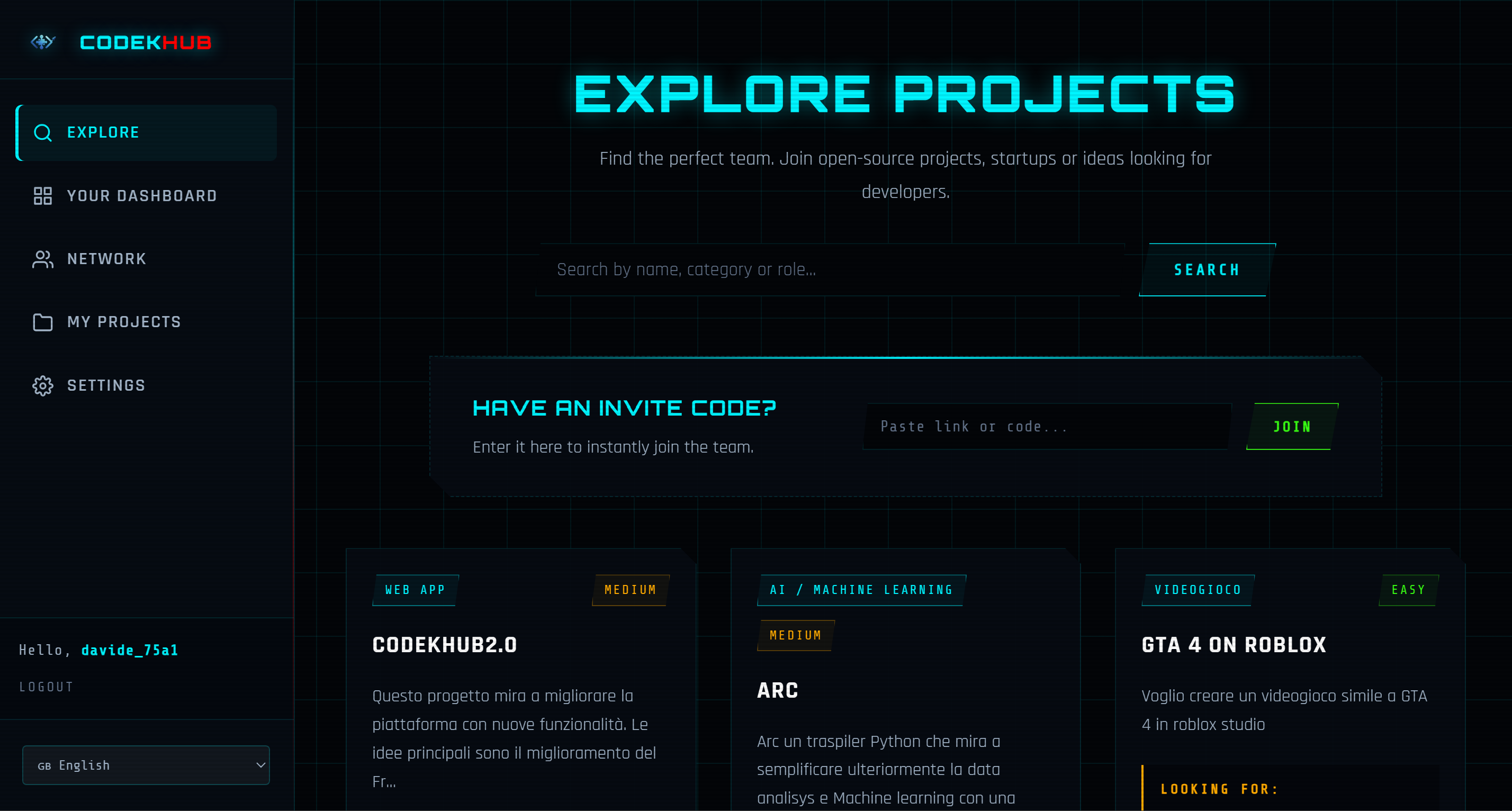Switch to the YOUR DASHBOARD sidebar entry
The image size is (1512, 811).
141,195
